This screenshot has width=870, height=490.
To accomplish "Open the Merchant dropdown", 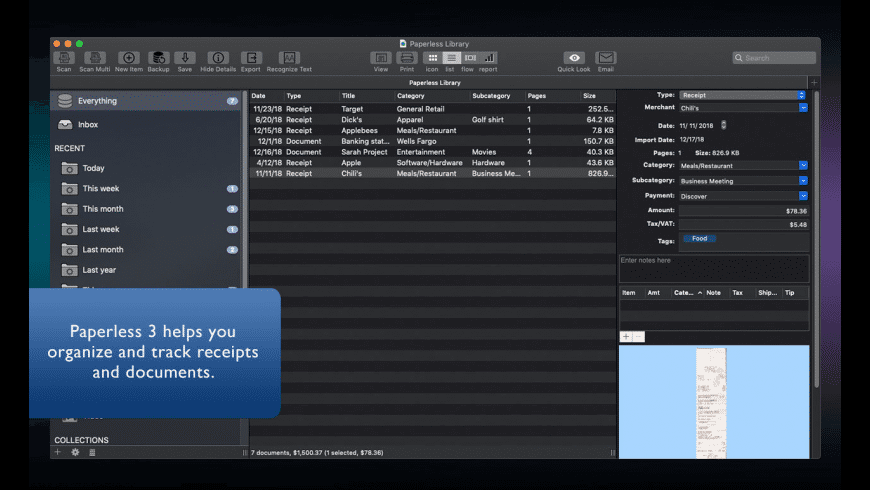I will [x=803, y=108].
